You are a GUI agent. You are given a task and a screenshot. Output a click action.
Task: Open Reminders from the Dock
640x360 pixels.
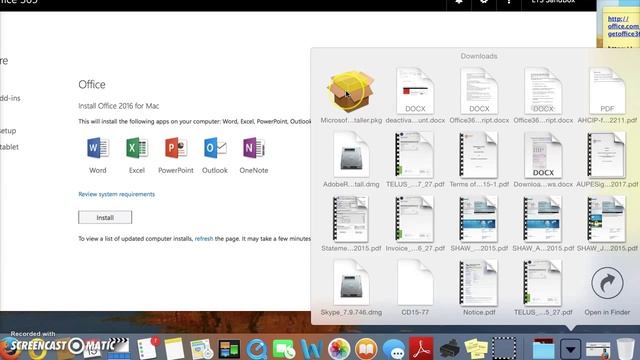(x=148, y=348)
